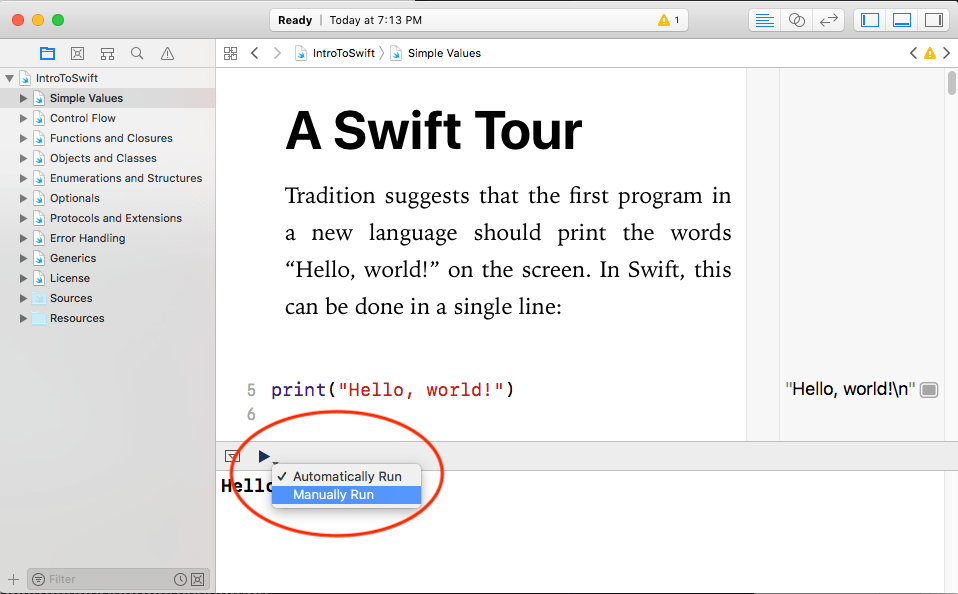Click the playground run play button

[x=264, y=456]
